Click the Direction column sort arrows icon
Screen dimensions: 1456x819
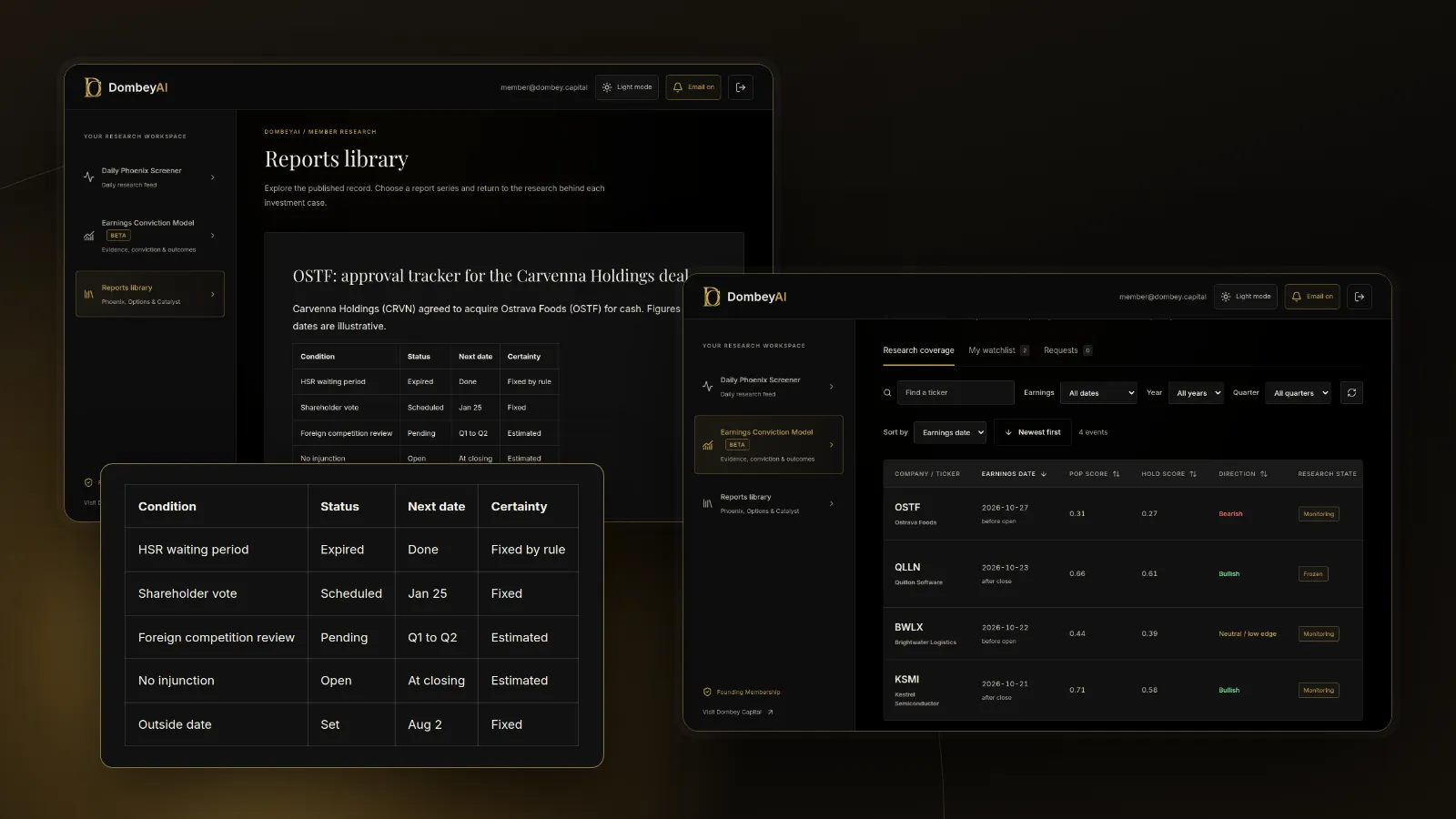click(1264, 474)
